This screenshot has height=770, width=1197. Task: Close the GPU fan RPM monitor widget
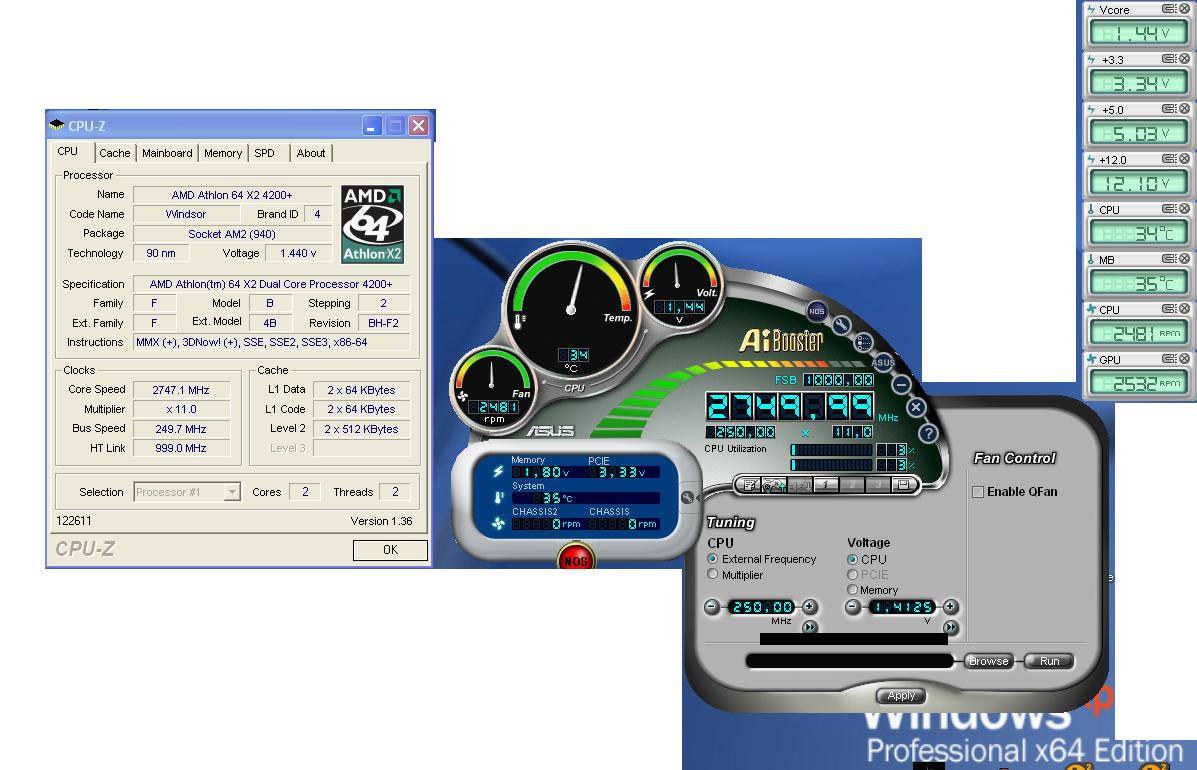tap(1184, 359)
